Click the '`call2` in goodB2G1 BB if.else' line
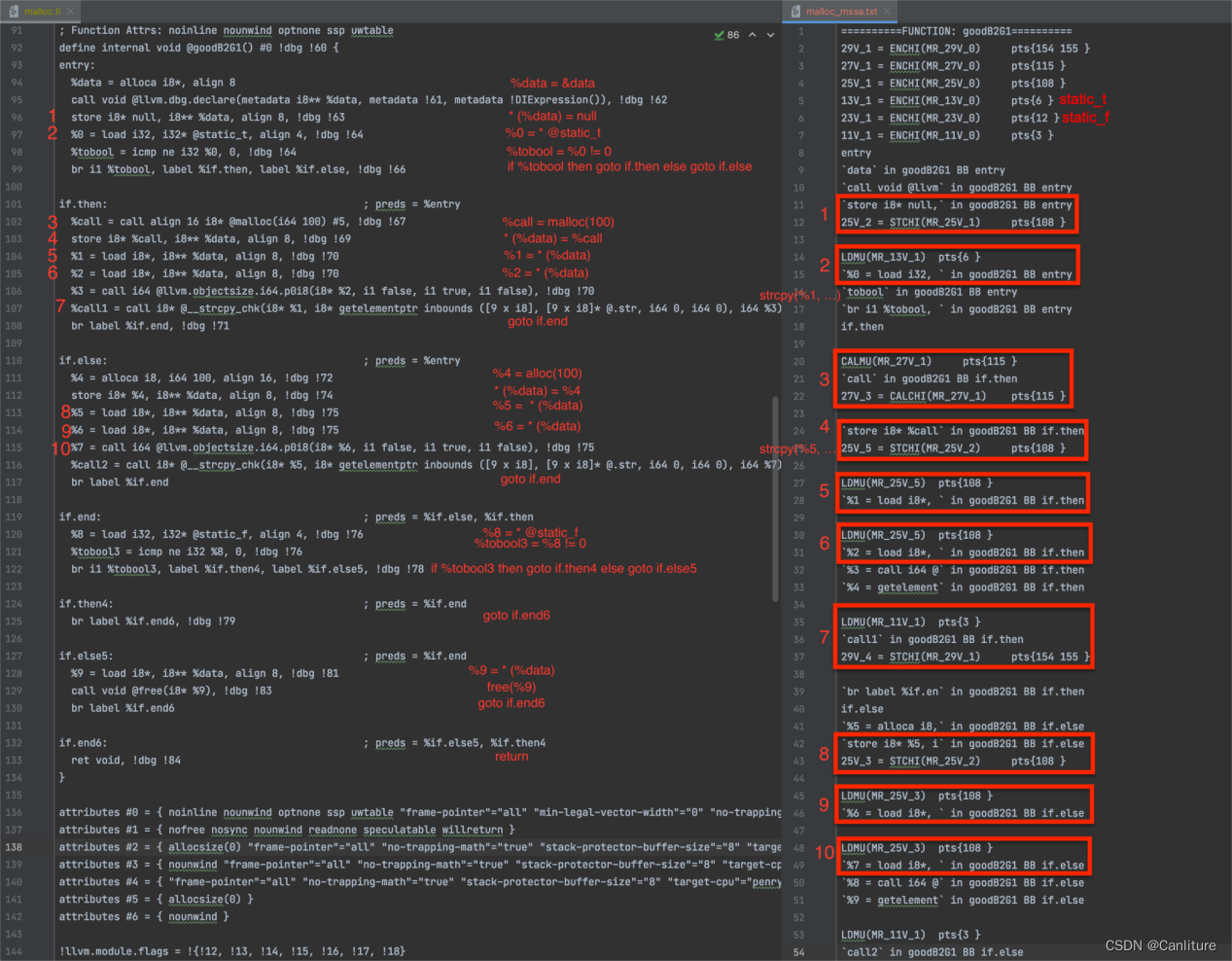Screen dimensions: 1232x961 point(933,952)
